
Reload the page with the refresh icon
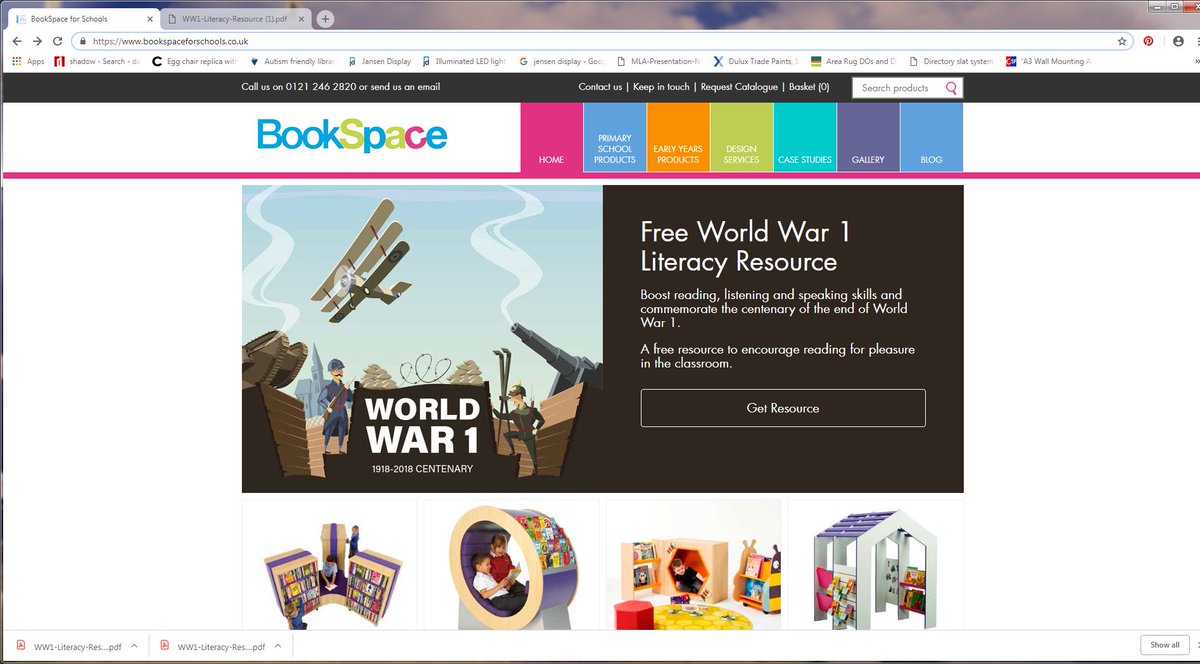click(58, 41)
